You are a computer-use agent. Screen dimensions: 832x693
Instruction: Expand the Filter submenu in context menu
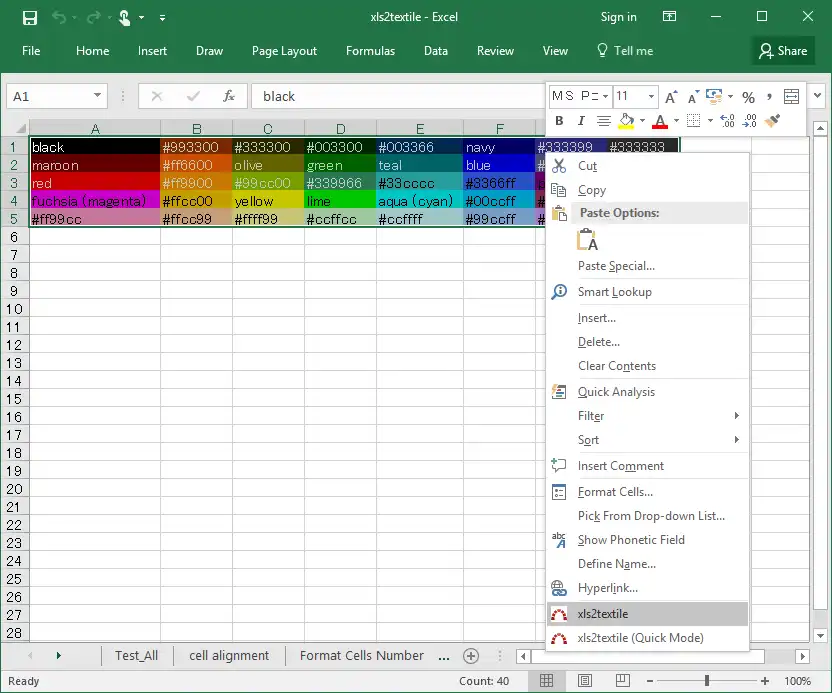tap(736, 416)
